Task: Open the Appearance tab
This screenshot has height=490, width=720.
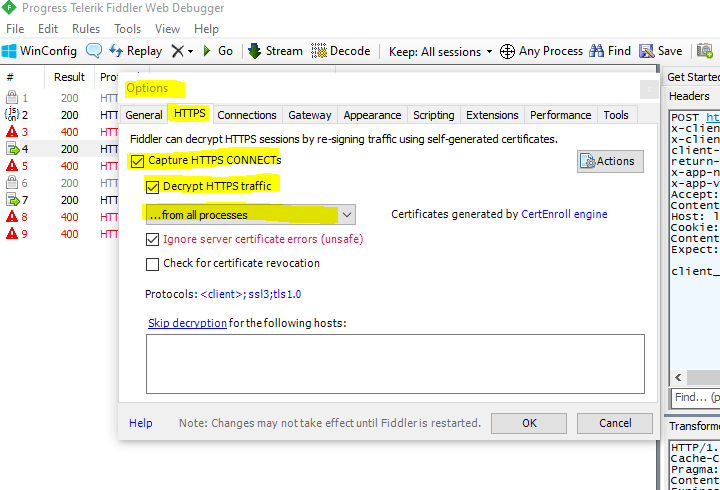Action: (x=372, y=115)
